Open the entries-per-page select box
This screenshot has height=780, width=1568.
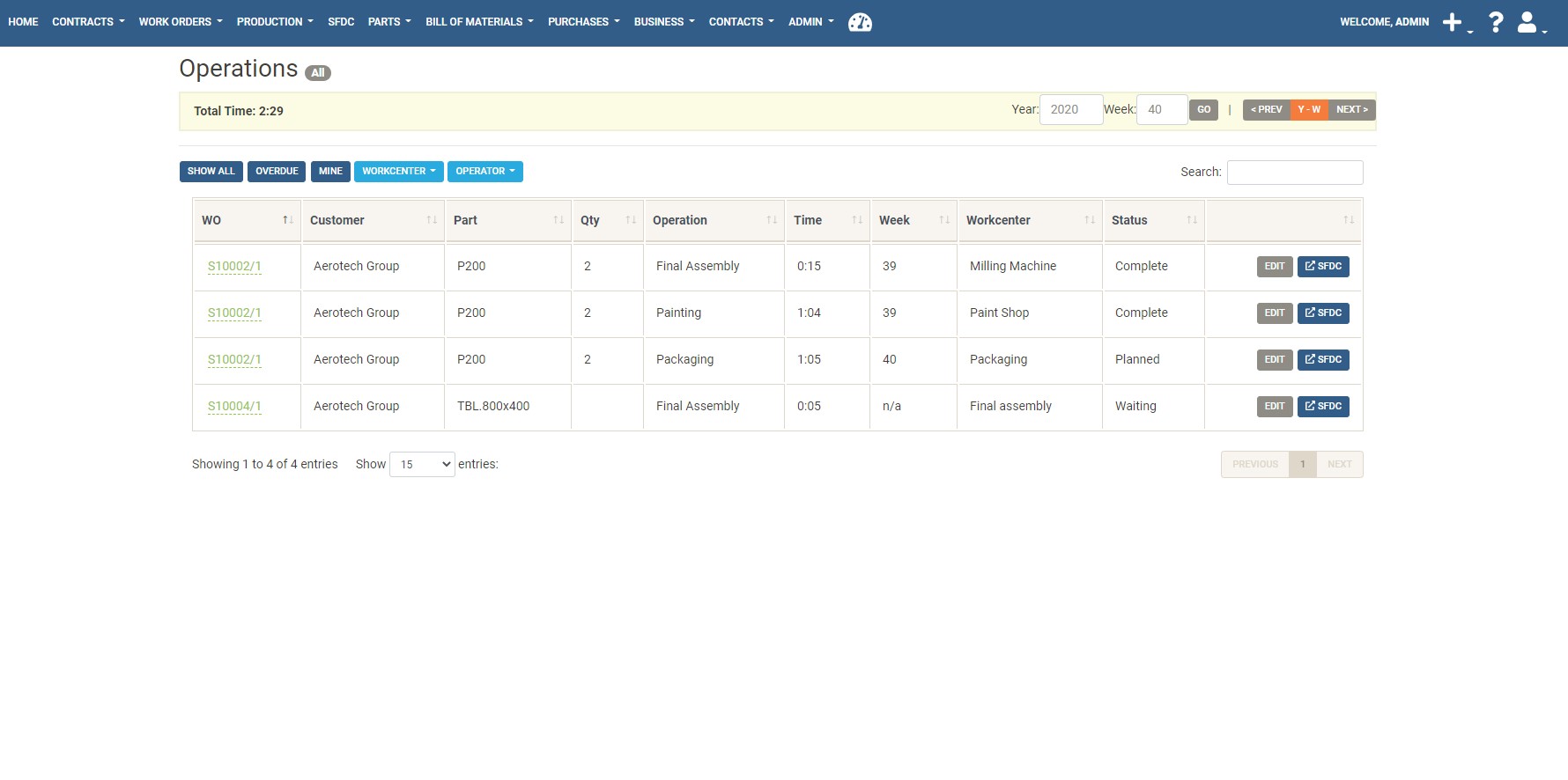coord(422,464)
